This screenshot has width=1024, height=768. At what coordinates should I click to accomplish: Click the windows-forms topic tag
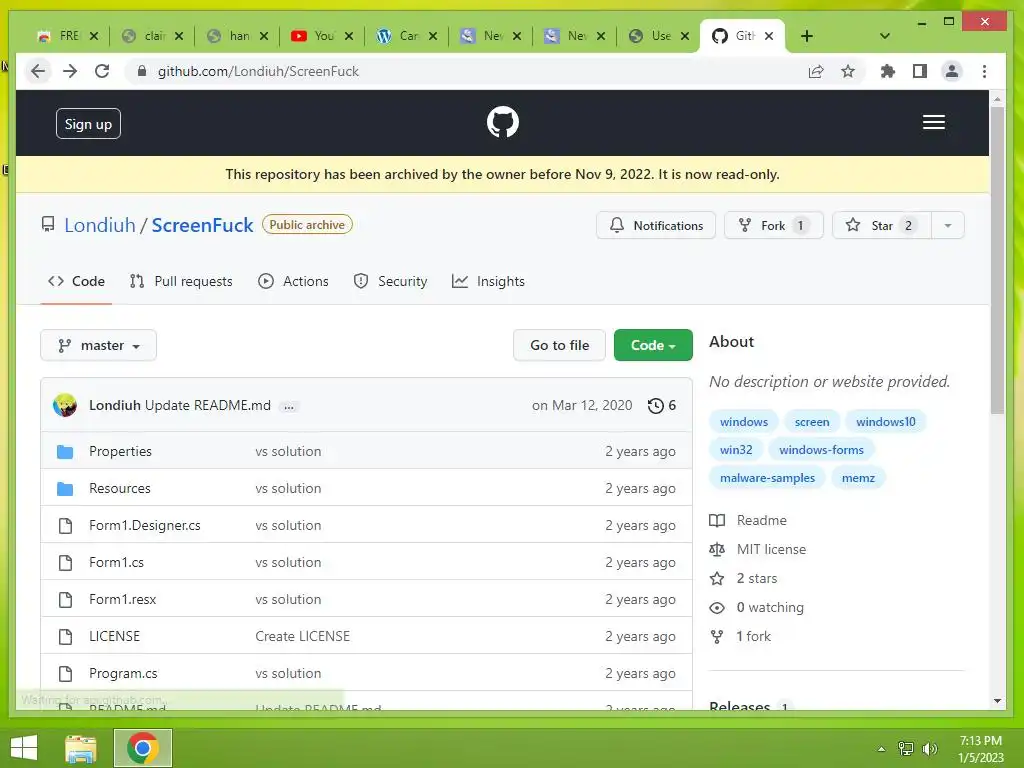(821, 450)
